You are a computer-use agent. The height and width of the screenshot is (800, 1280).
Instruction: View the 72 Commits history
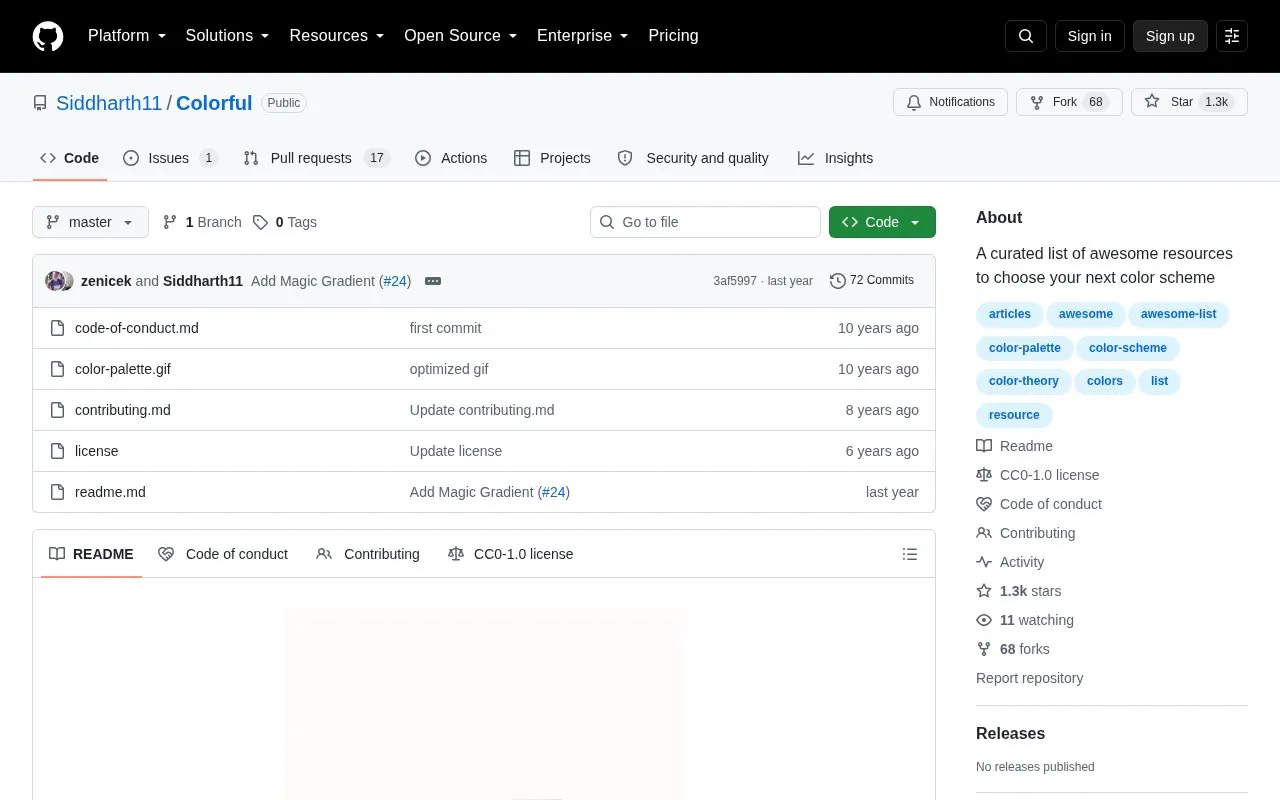tap(872, 280)
